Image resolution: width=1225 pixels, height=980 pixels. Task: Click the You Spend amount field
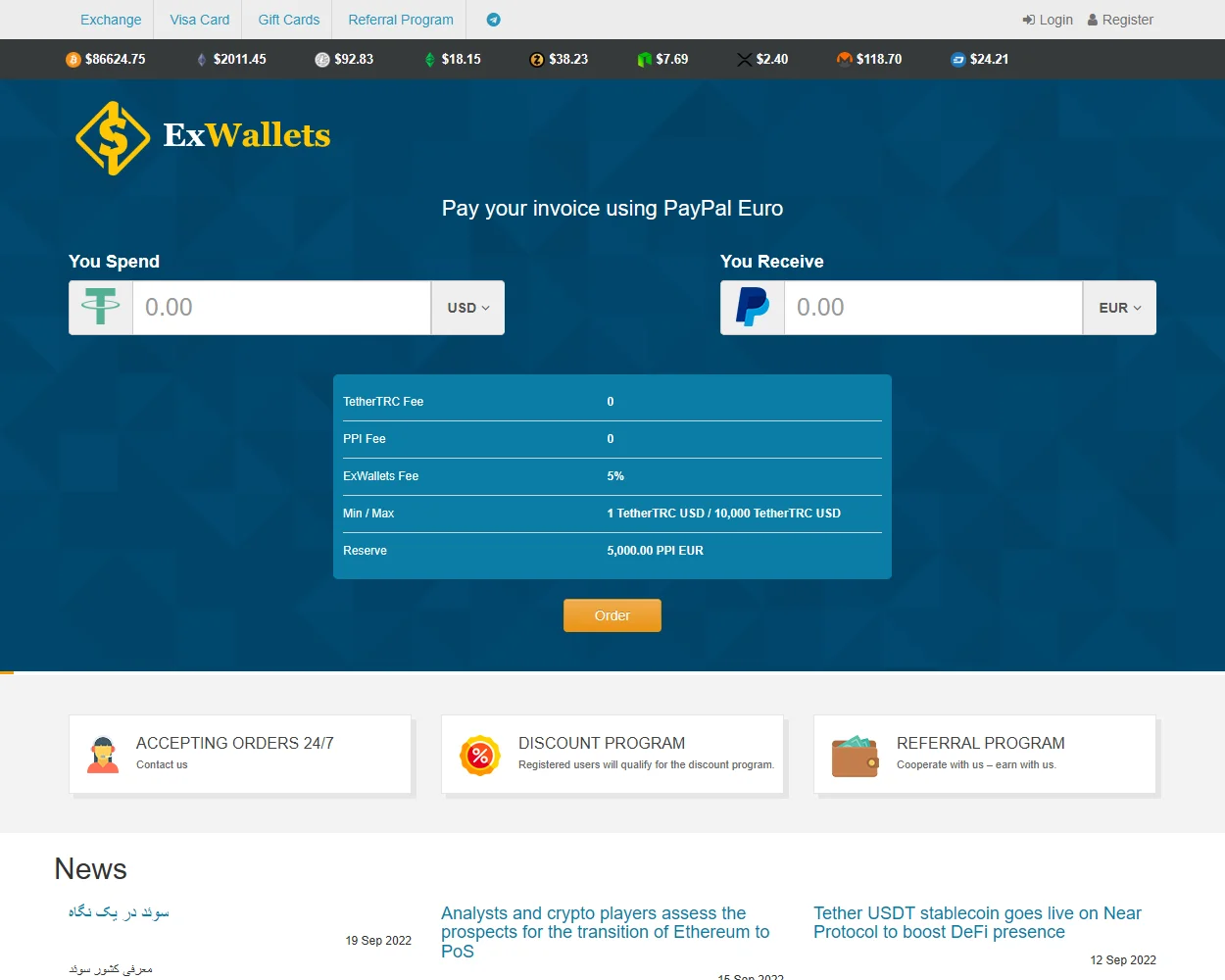(282, 308)
